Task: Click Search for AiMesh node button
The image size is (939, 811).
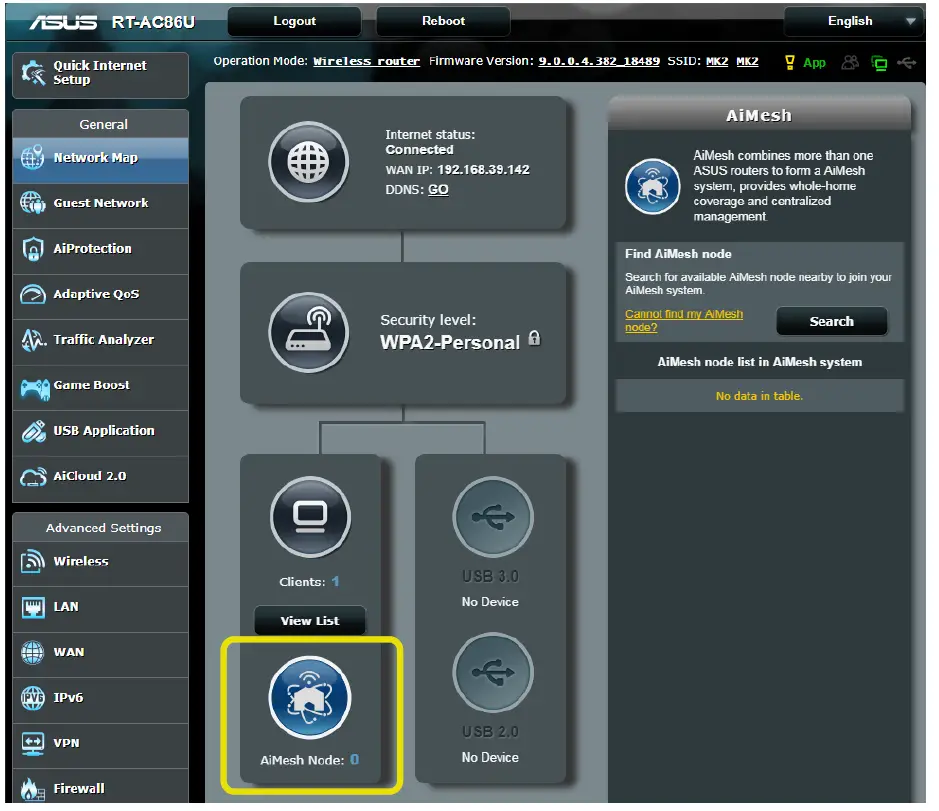Action: click(x=831, y=322)
